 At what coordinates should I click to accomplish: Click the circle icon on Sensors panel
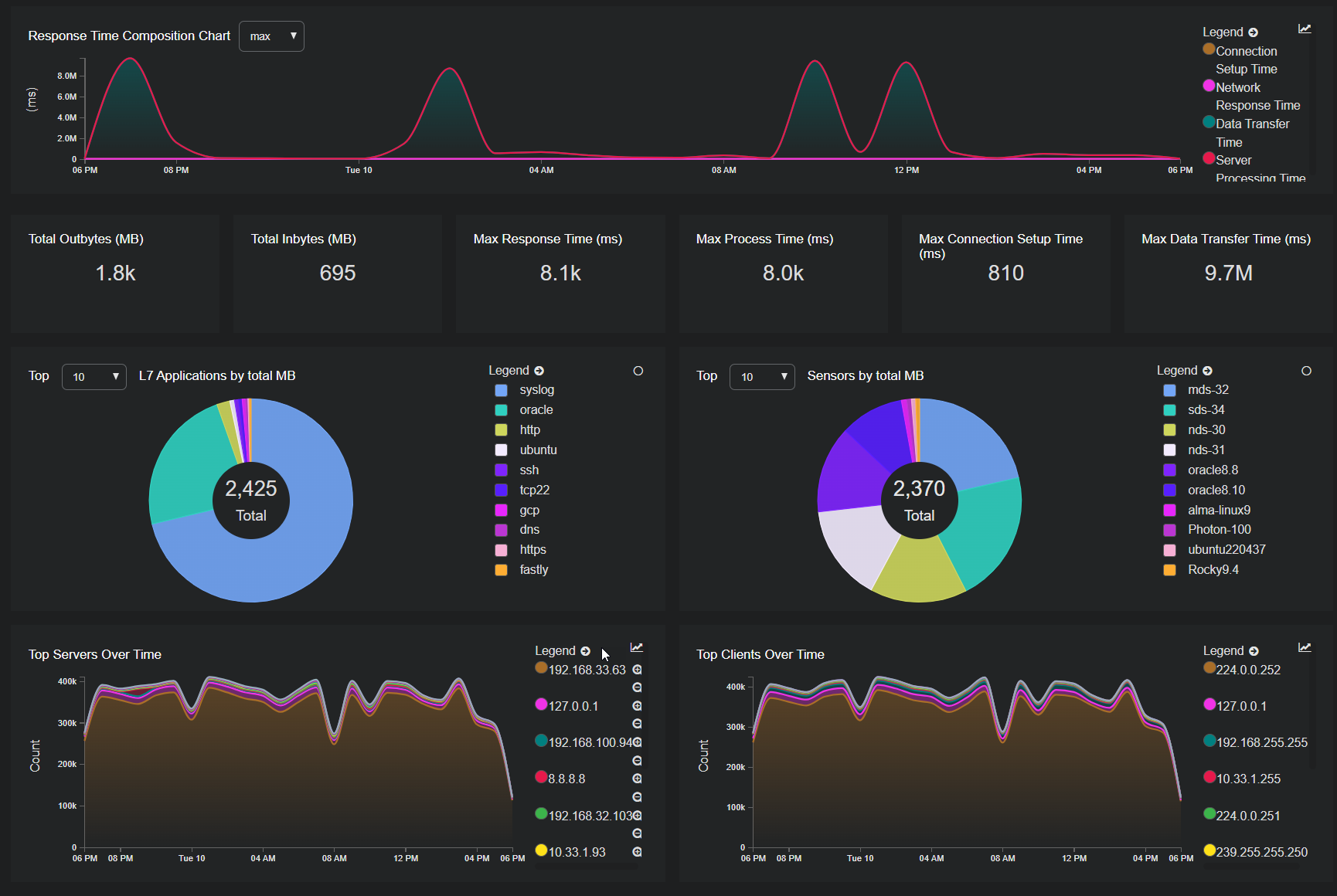tap(1306, 371)
